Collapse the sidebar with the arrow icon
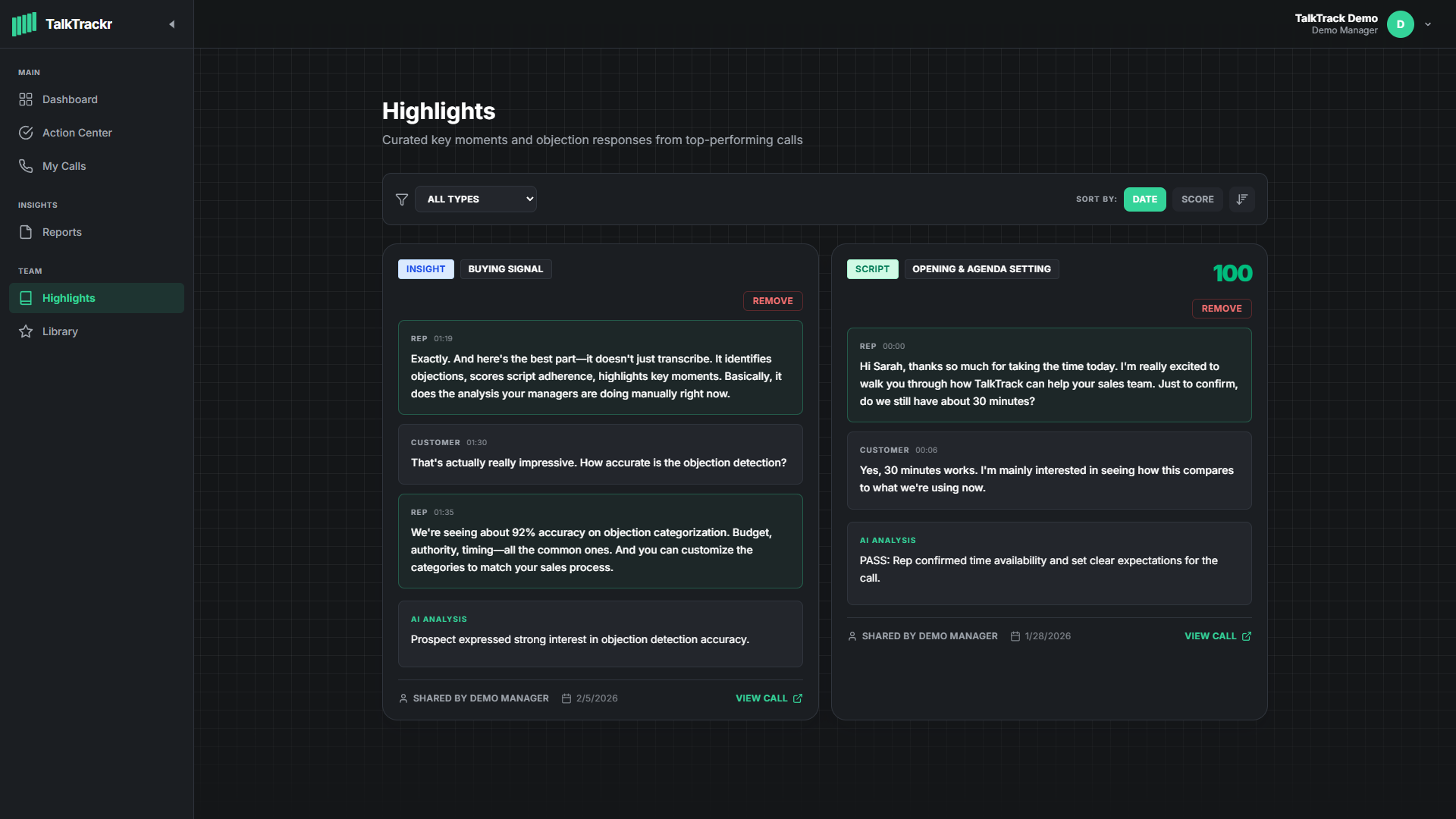The height and width of the screenshot is (819, 1456). 172,24
